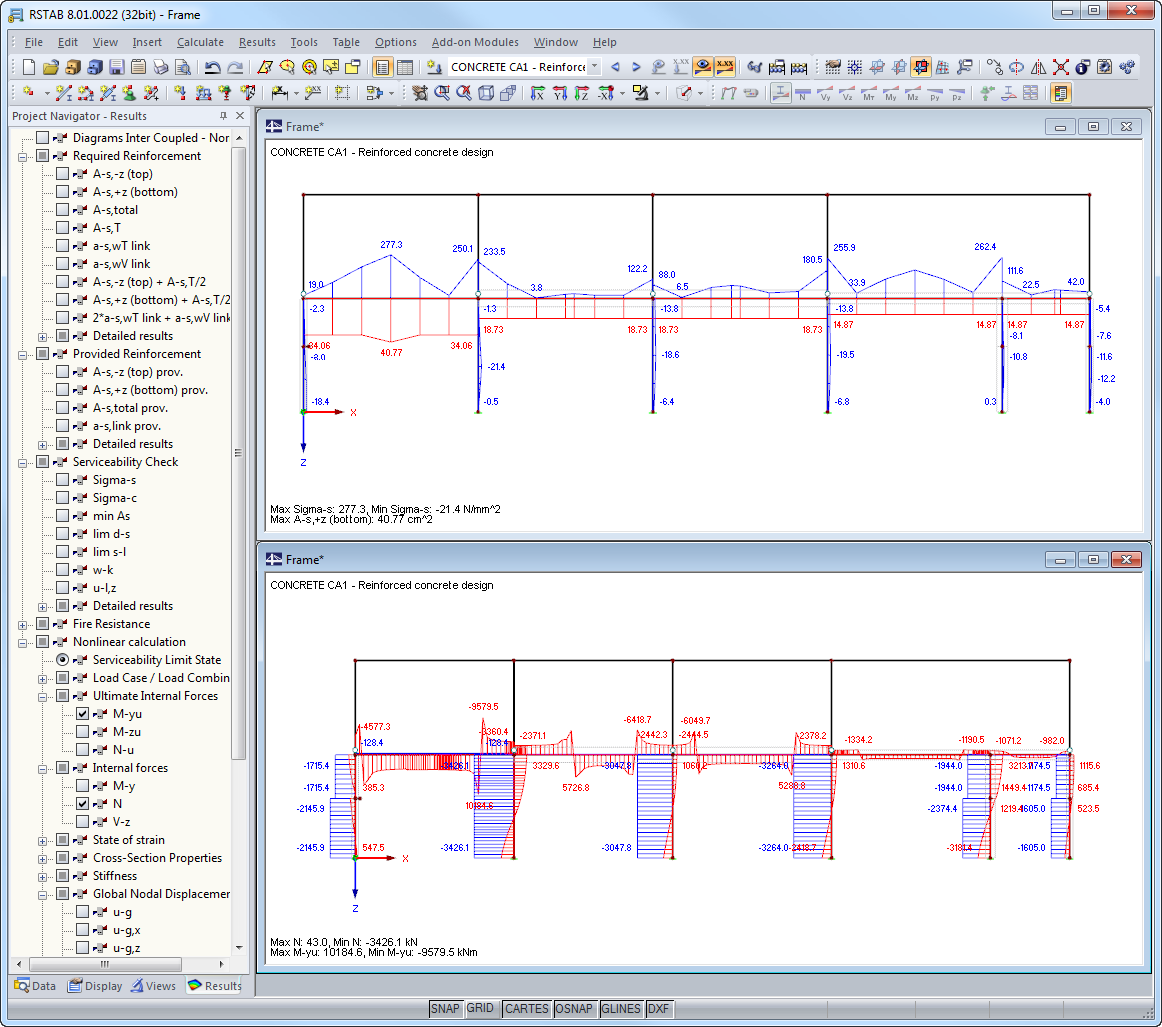Click the Open folder icon

coord(51,67)
